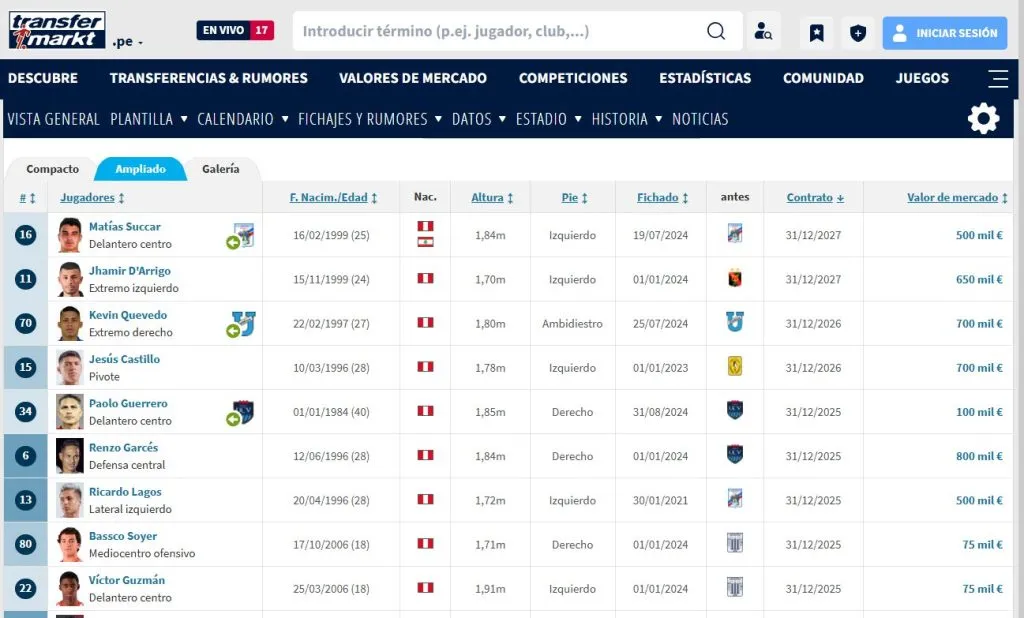The width and height of the screenshot is (1024, 618).
Task: Click the Transfermarkt logo
Action: [x=56, y=30]
